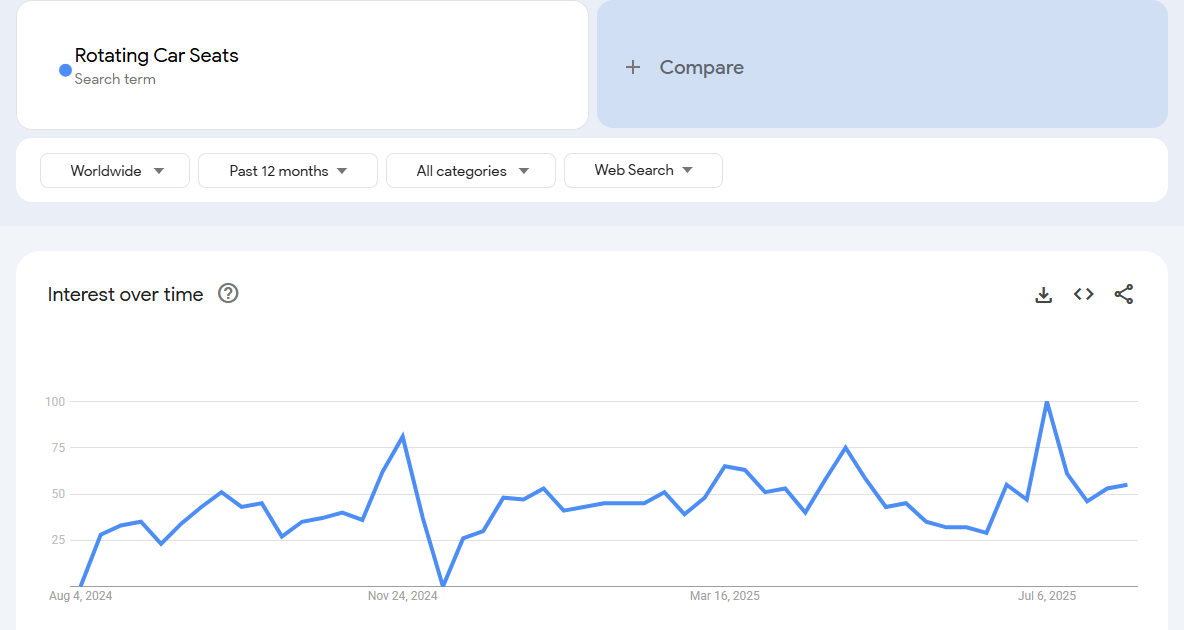Click the Aug 4, 2024 axis label
Screen dimensions: 1184x630
click(x=81, y=596)
